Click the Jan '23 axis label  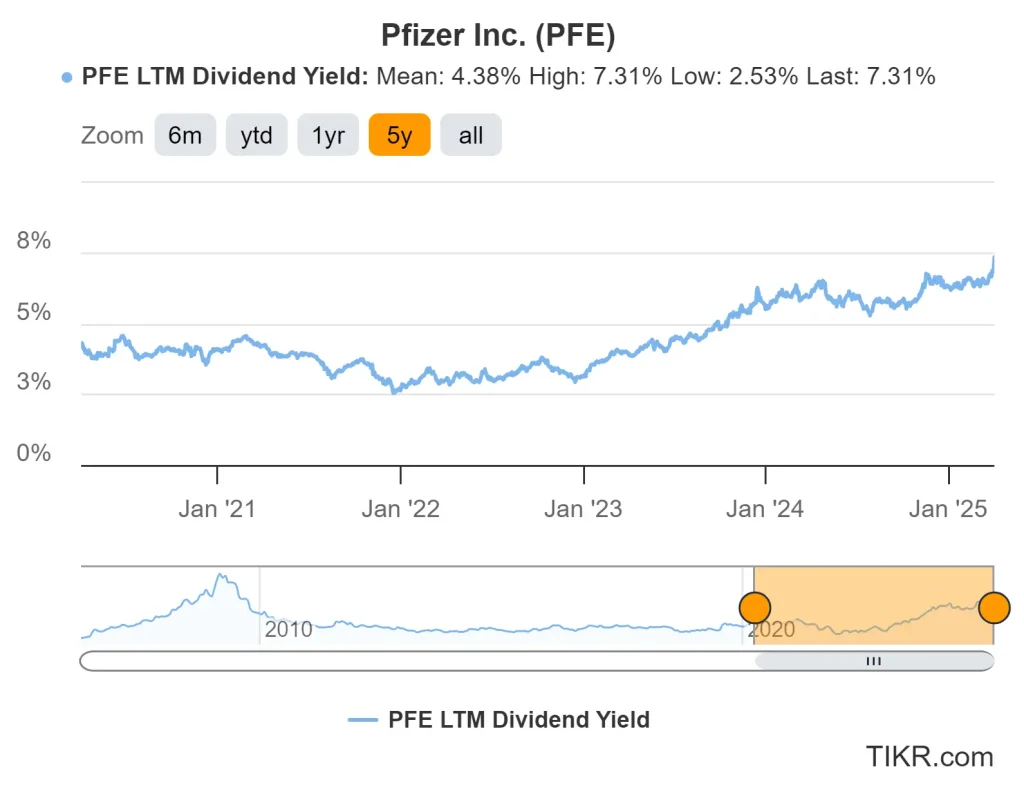[x=583, y=508]
